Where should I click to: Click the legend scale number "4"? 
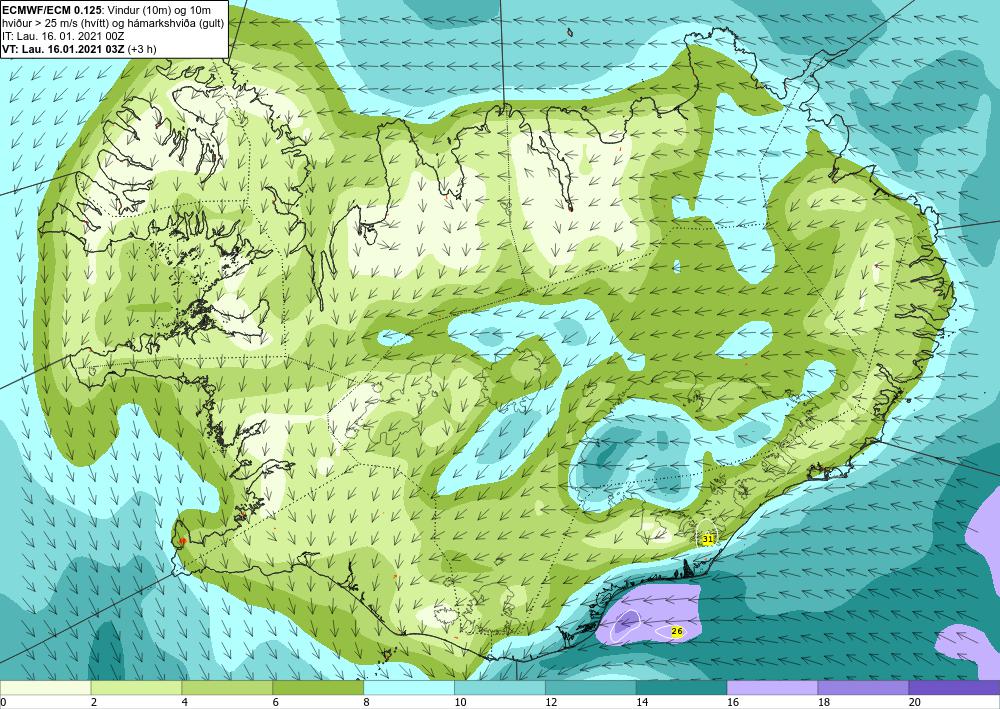pos(185,702)
